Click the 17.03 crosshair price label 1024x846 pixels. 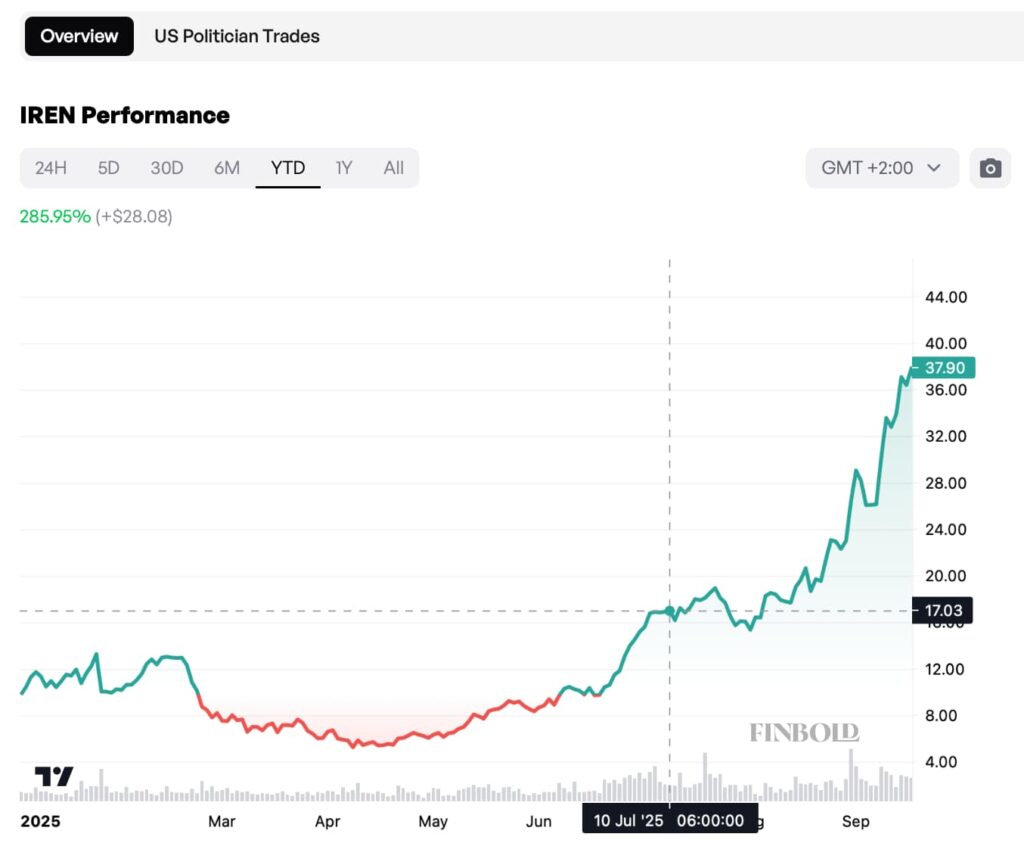click(942, 610)
